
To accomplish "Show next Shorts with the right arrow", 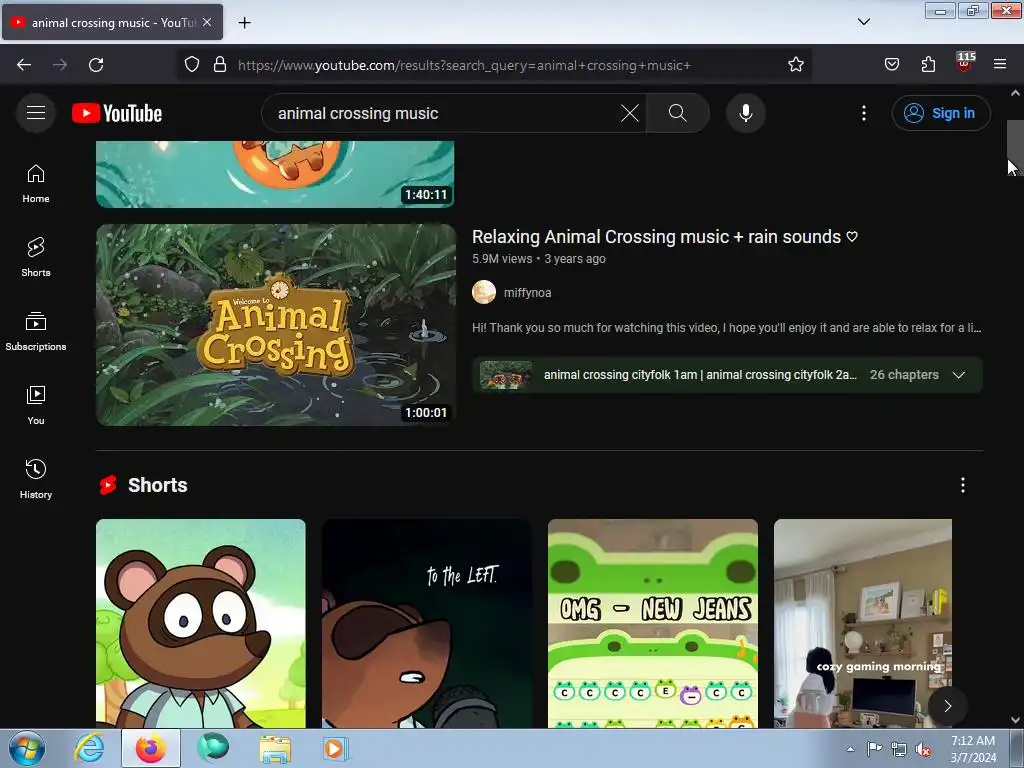I will click(x=948, y=705).
